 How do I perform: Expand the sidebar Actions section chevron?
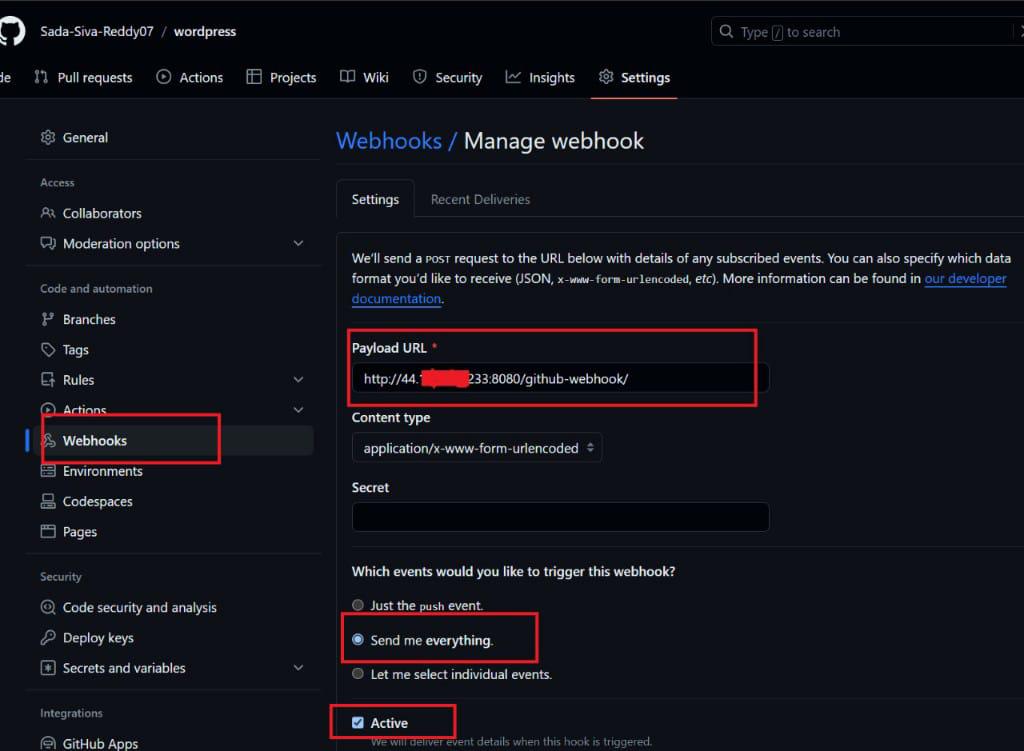pyautogui.click(x=298, y=409)
